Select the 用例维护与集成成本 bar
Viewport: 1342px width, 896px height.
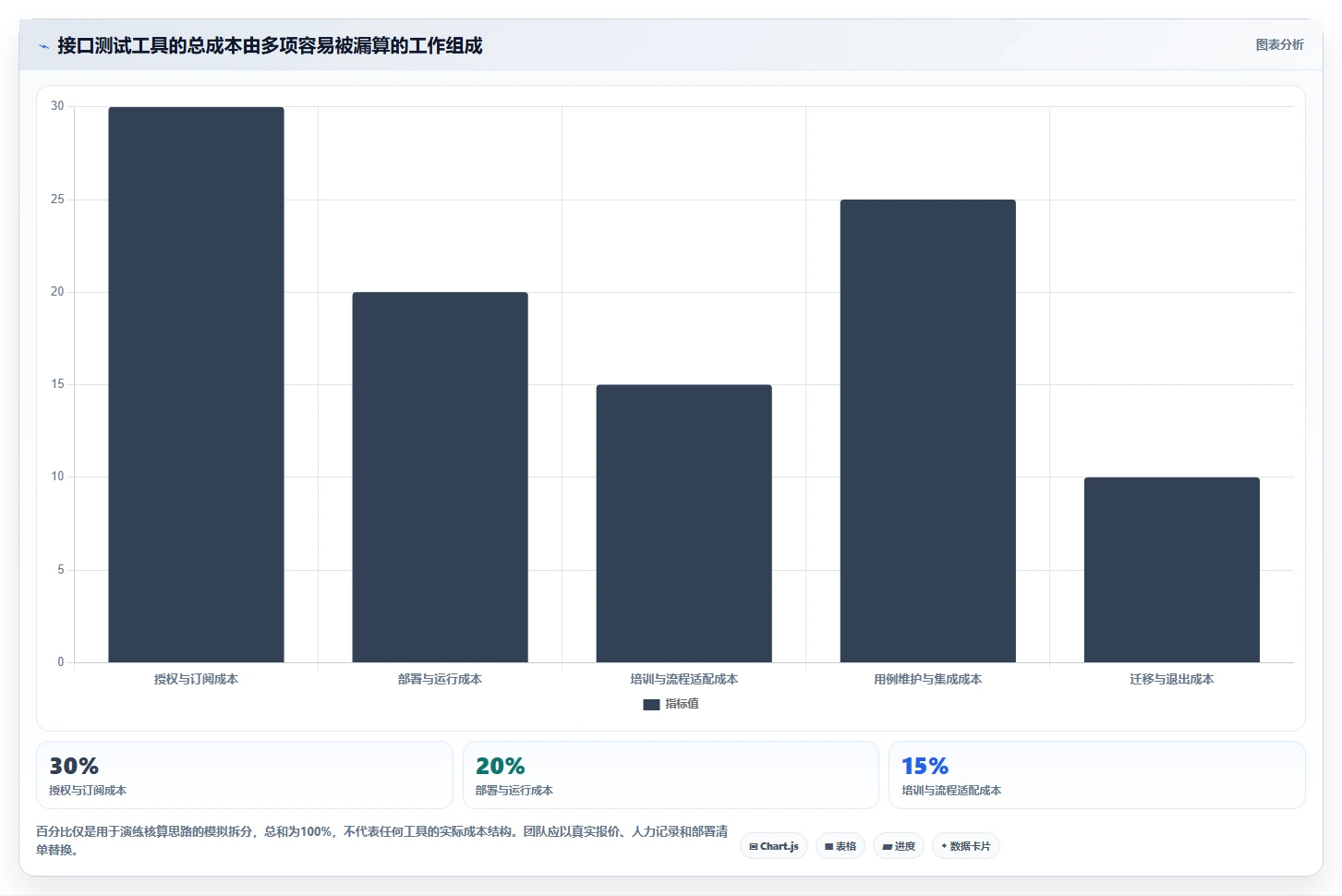click(927, 430)
